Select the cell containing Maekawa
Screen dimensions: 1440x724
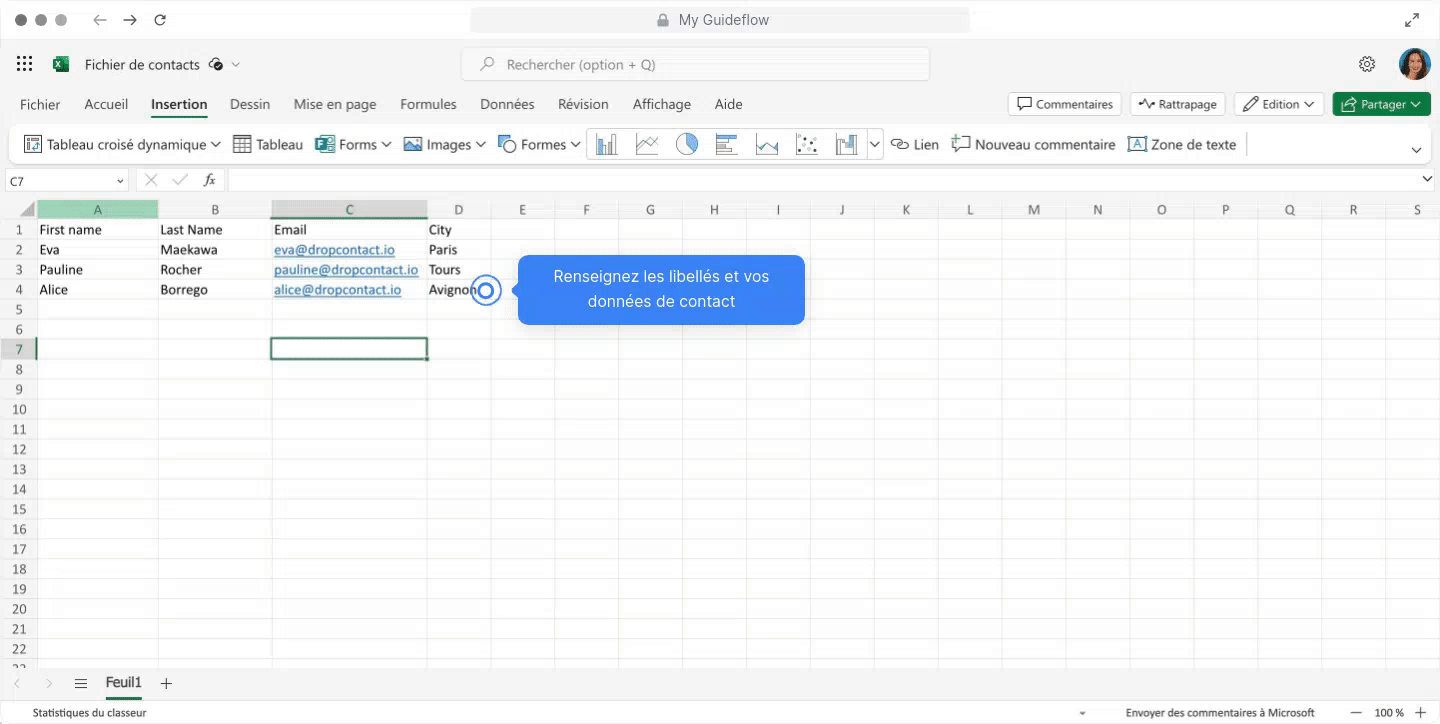(x=214, y=250)
